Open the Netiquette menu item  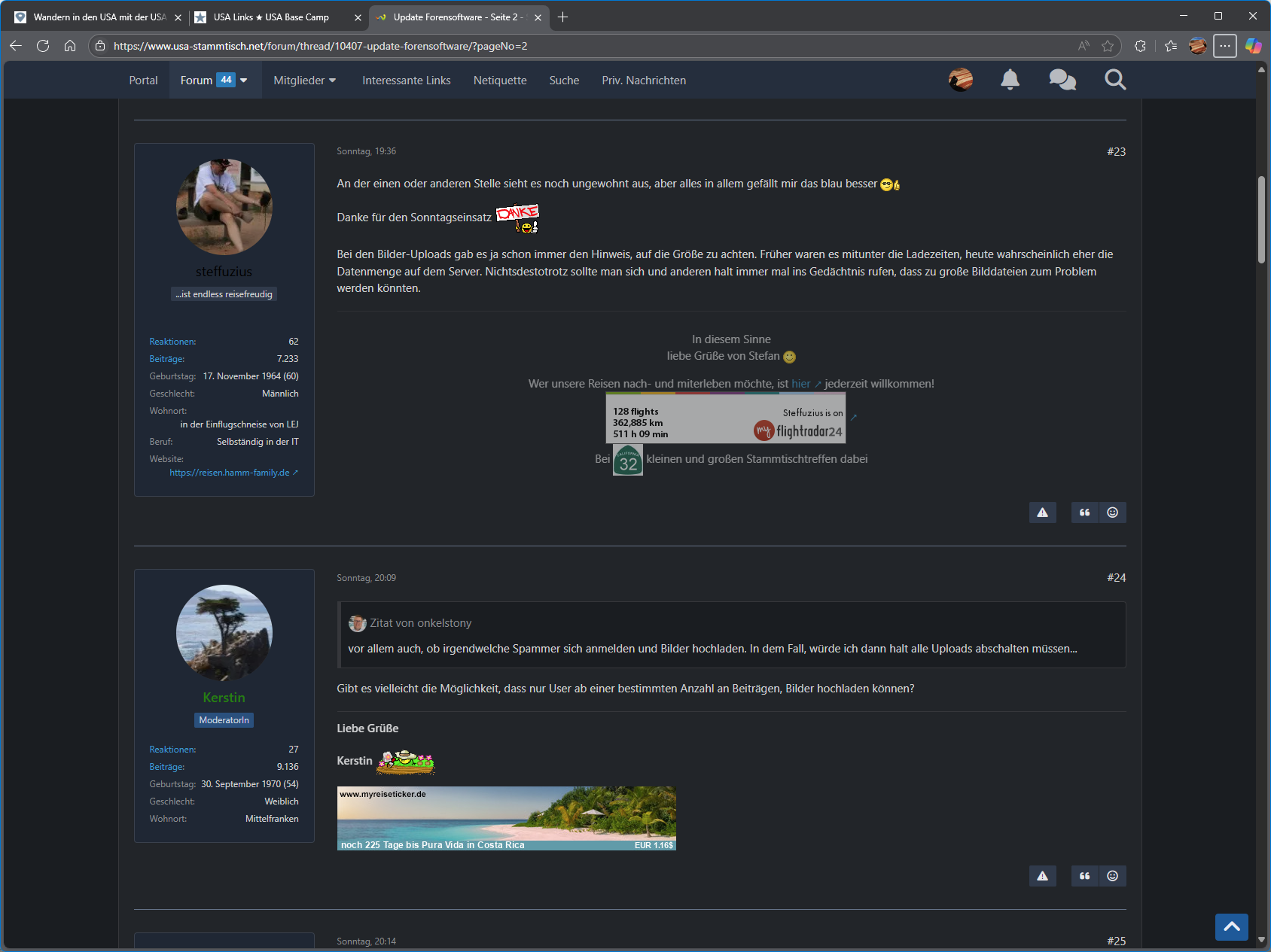tap(499, 81)
